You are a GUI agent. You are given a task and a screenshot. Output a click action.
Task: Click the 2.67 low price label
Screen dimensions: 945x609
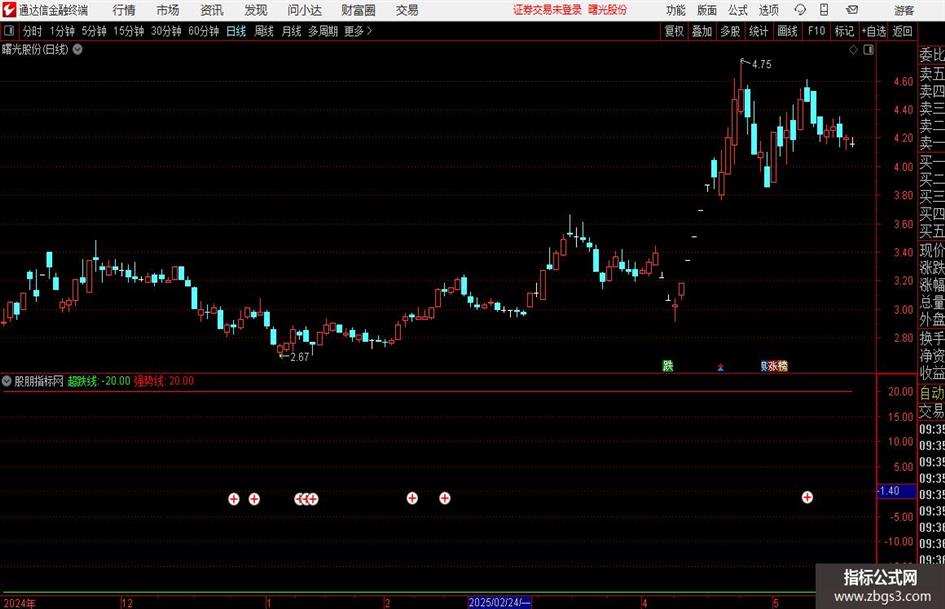coord(300,357)
